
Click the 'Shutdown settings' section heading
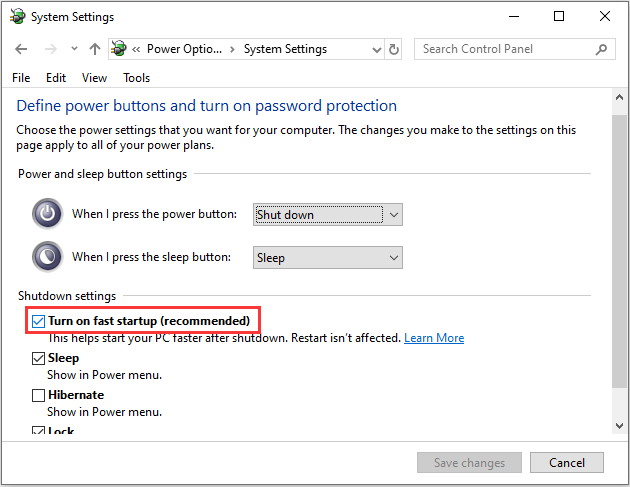67,296
